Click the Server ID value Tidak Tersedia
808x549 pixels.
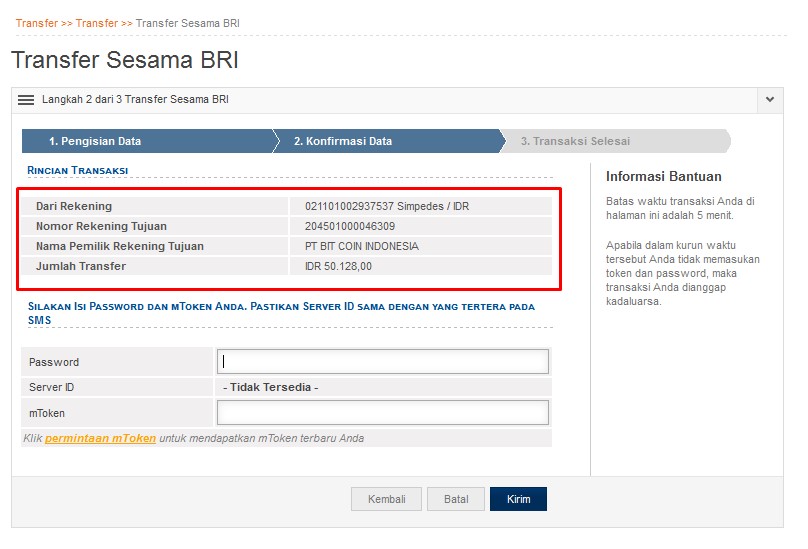point(271,387)
